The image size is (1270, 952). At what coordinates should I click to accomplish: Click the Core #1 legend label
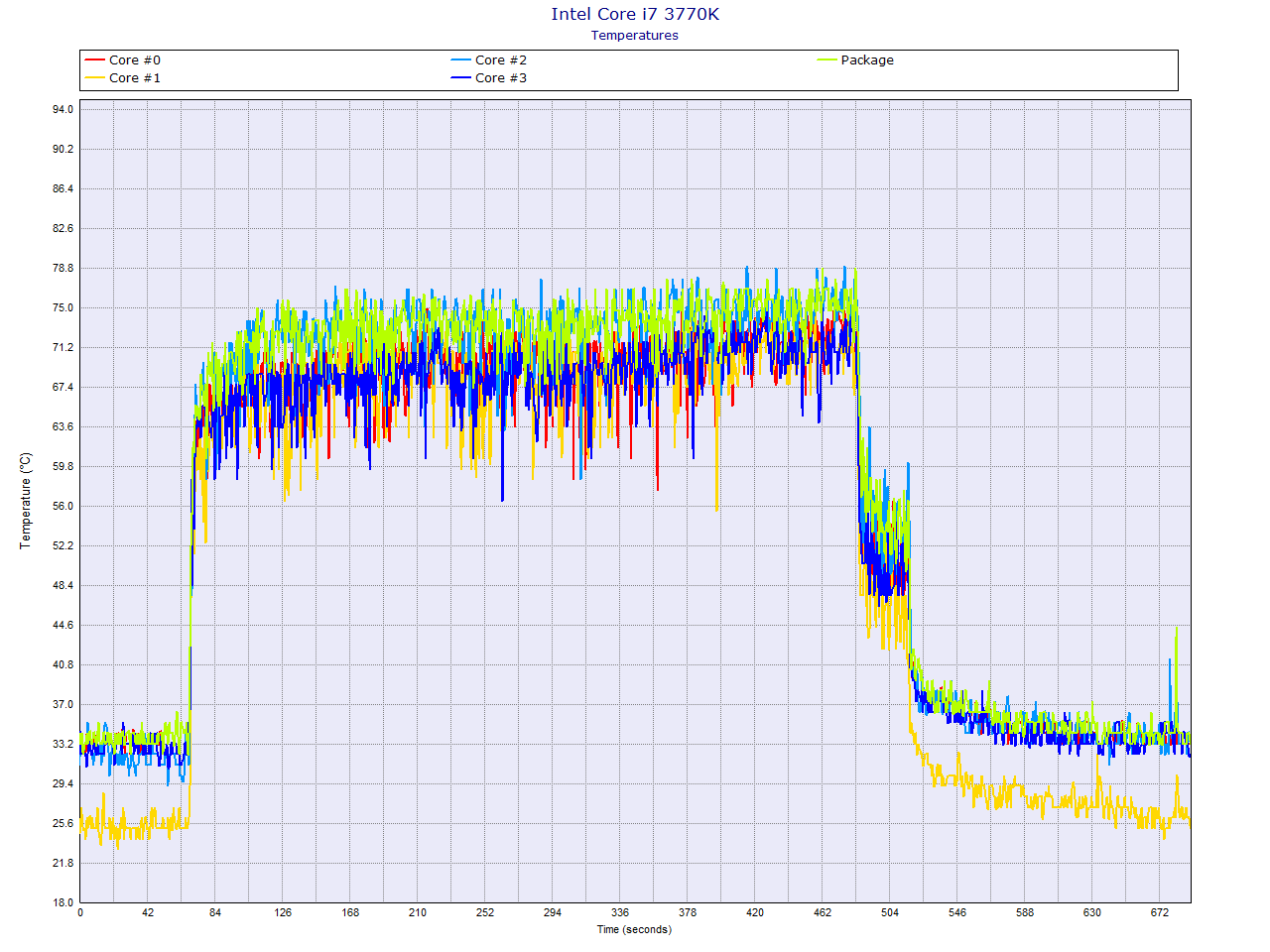click(x=135, y=78)
